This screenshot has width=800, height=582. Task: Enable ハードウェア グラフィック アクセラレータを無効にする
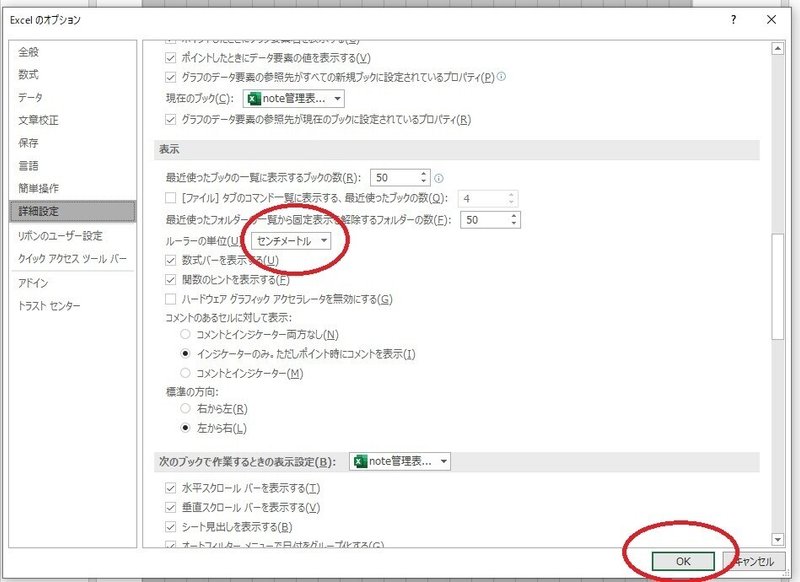coord(170,299)
